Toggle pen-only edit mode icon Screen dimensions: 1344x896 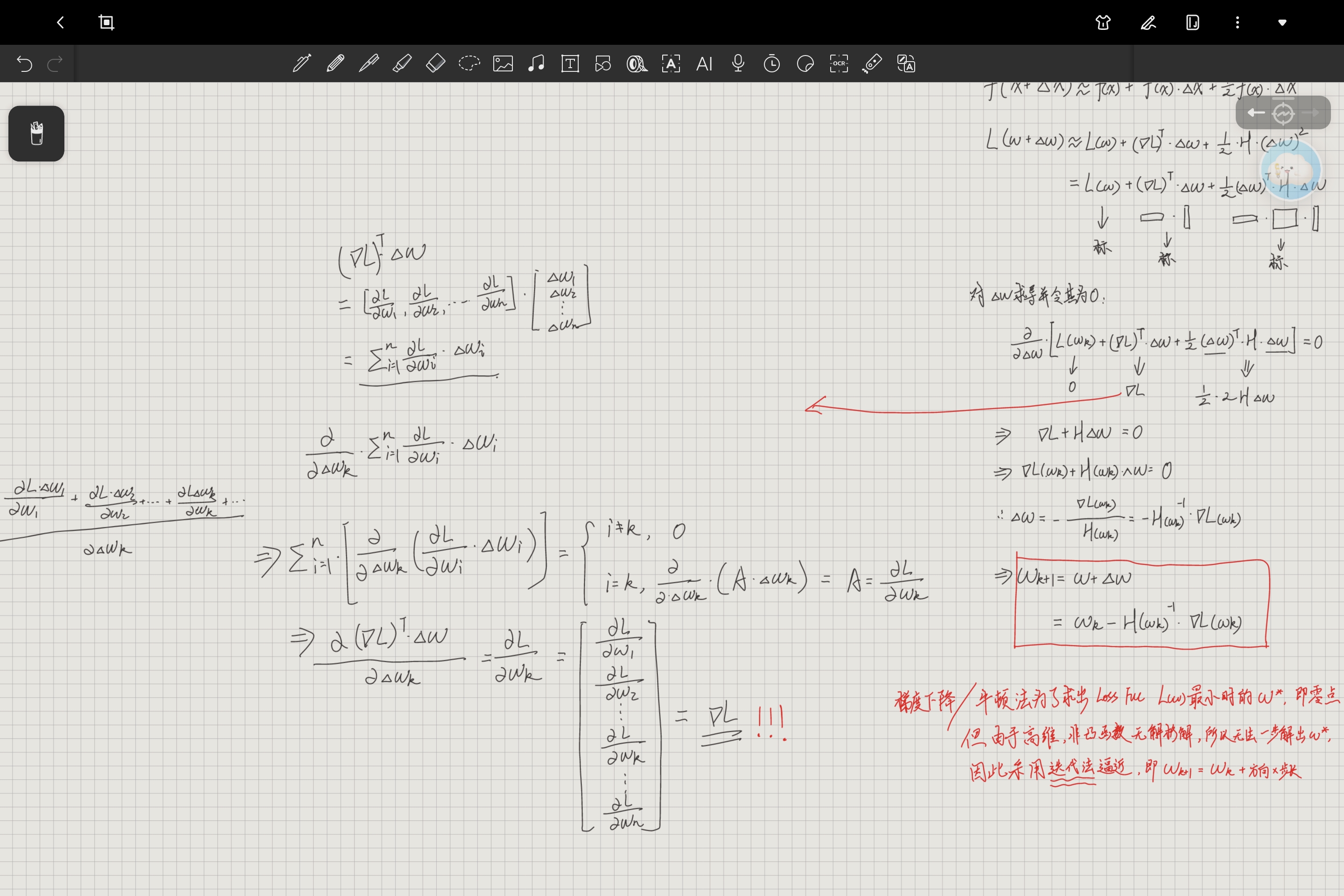point(1148,22)
